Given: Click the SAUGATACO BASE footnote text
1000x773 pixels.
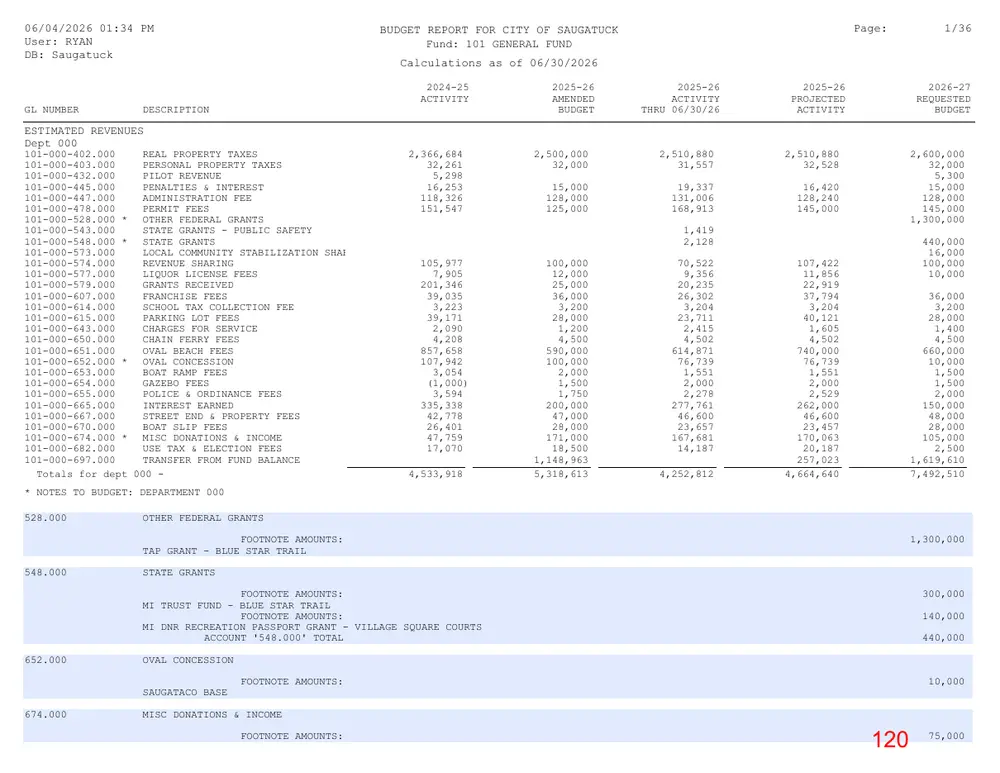Looking at the screenshot, I should 184,693.
